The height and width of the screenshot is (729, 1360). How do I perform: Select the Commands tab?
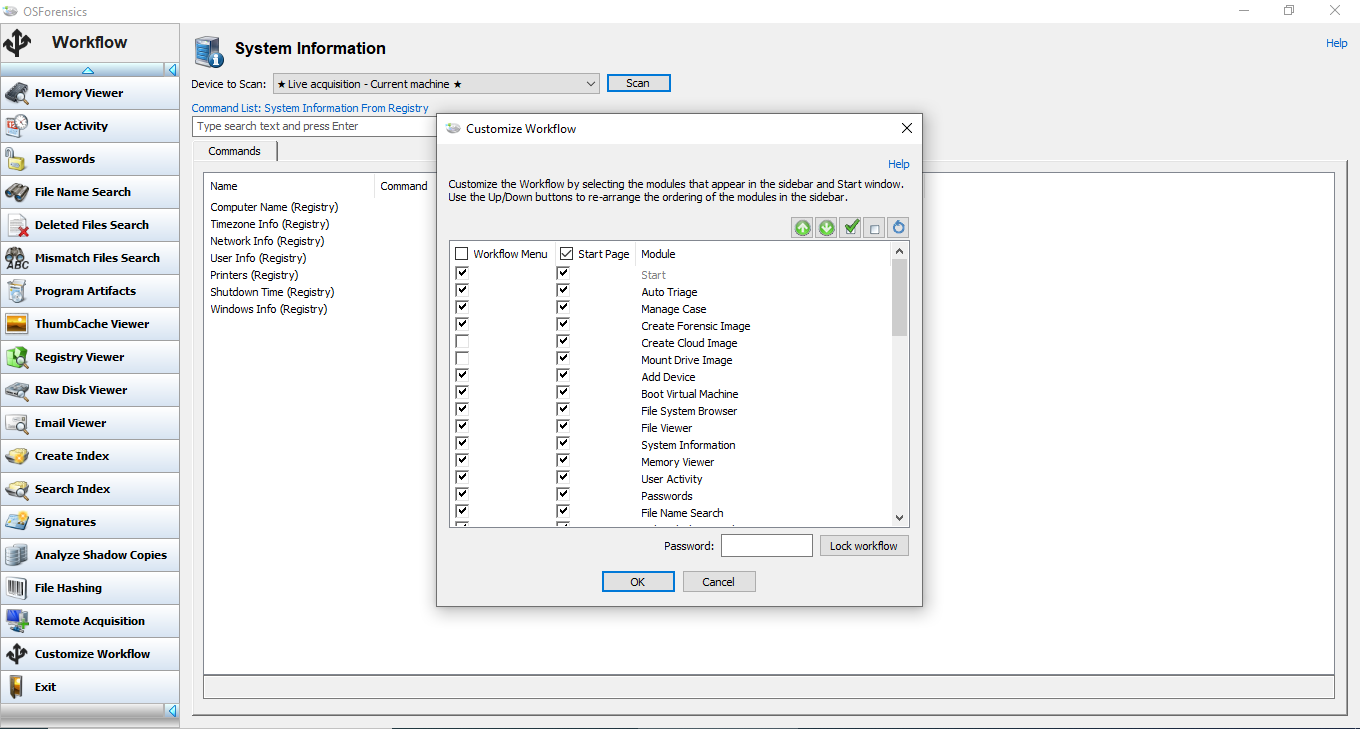pos(235,151)
